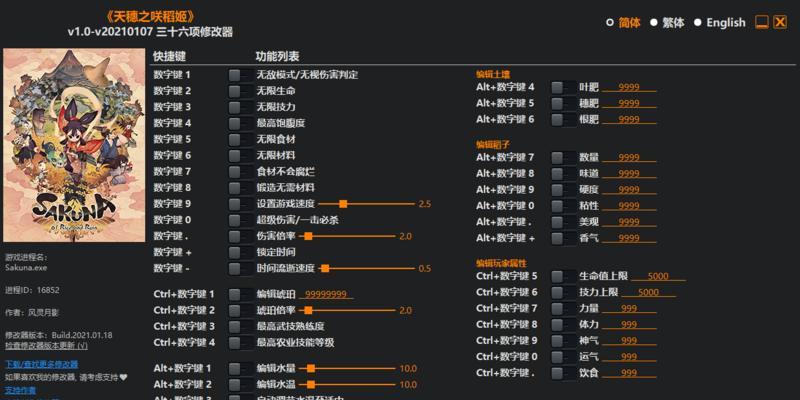The image size is (800, 400).
Task: Click the Sakuna.exe process name
Action: click(26, 267)
